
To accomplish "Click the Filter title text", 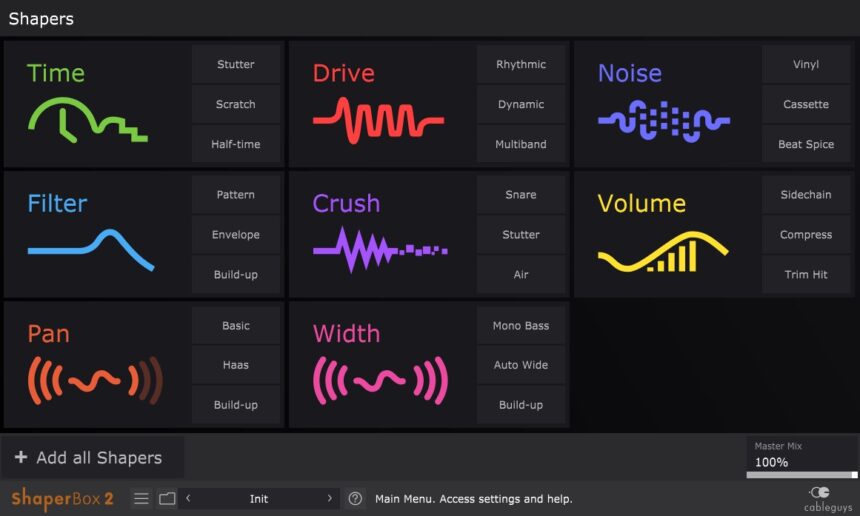I will click(57, 203).
